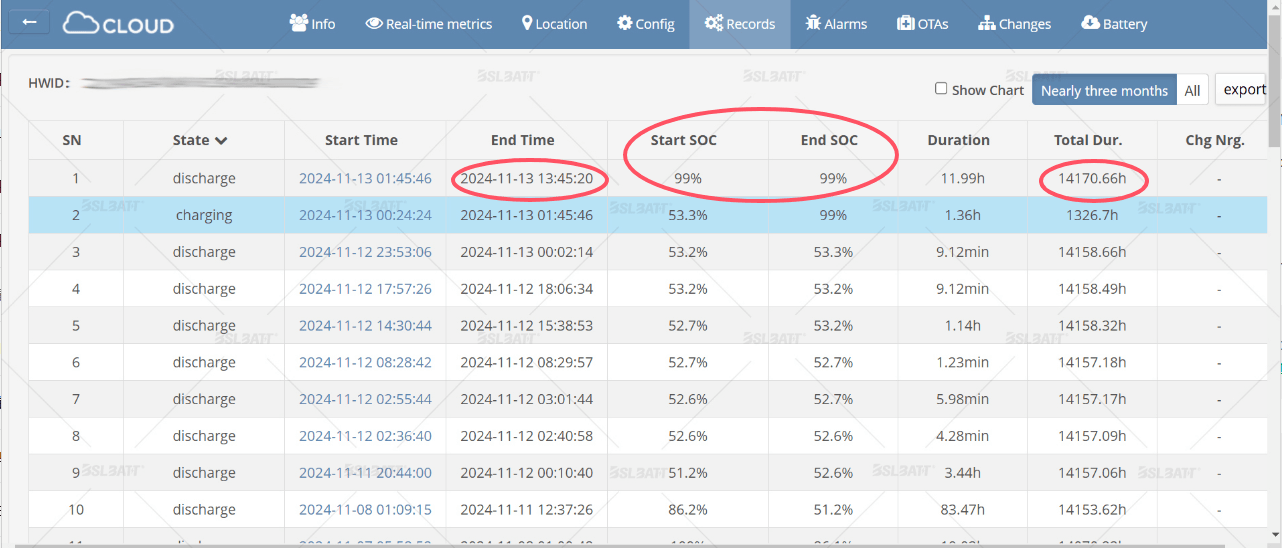
Task: Switch to the Location tab
Action: pos(555,24)
